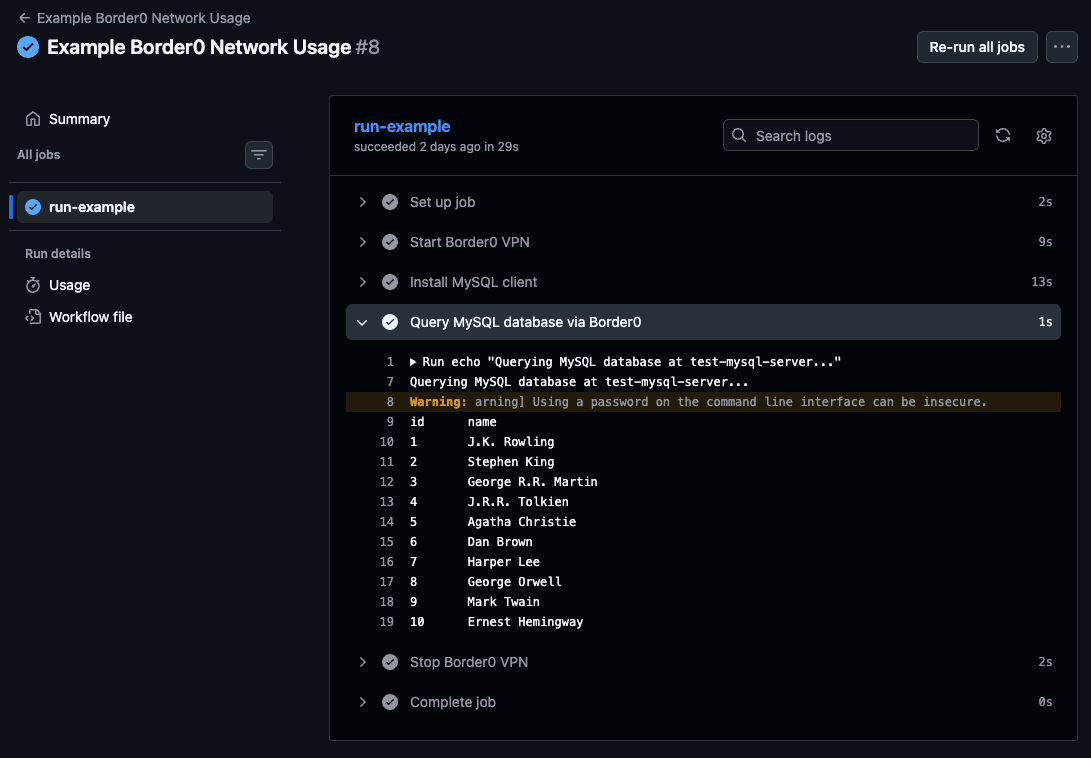Click the check icon beside Query MySQL database step

pos(390,322)
